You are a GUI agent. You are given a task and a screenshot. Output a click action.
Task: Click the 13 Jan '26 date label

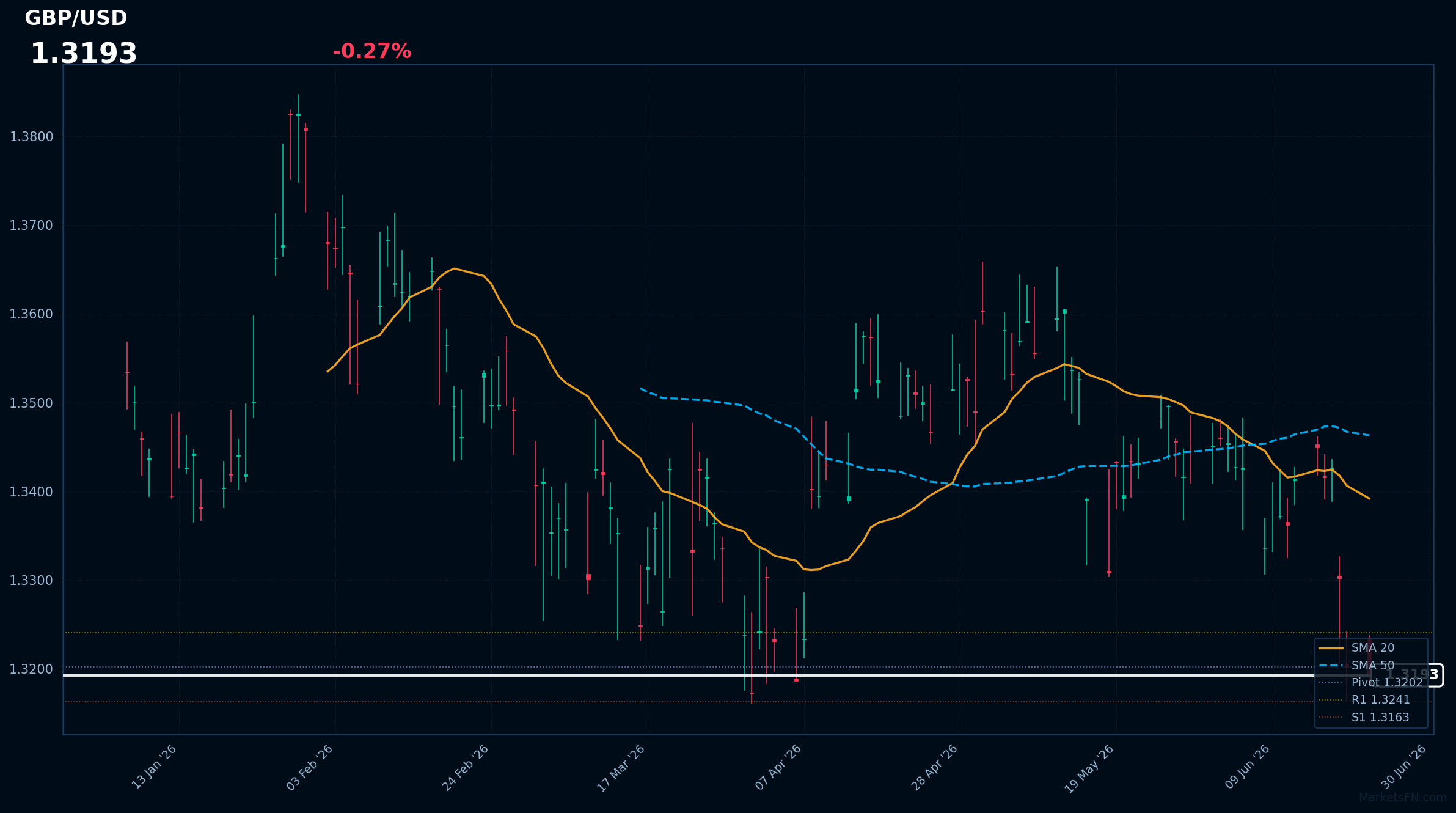pos(154,767)
